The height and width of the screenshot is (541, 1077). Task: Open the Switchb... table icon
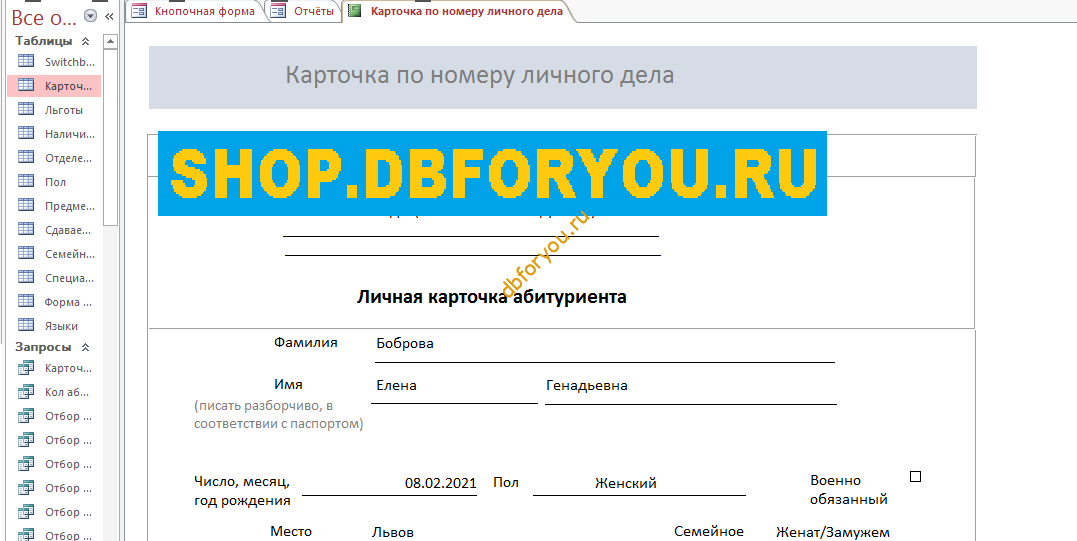(25, 60)
